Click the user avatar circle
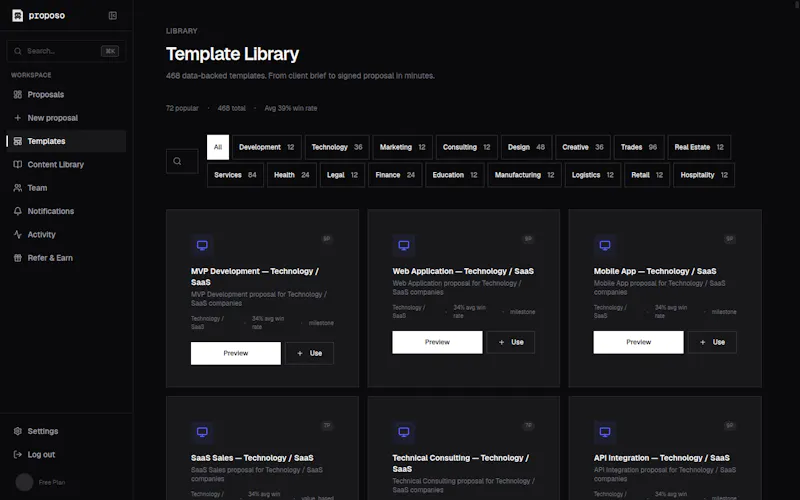This screenshot has height=500, width=800. pyautogui.click(x=24, y=482)
